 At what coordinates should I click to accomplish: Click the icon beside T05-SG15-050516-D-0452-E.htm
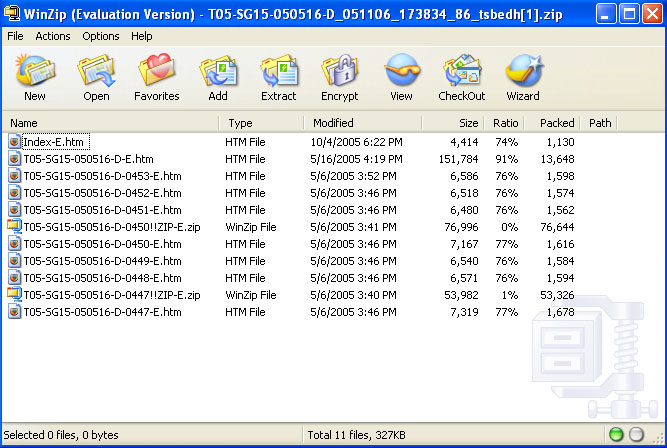click(x=14, y=193)
